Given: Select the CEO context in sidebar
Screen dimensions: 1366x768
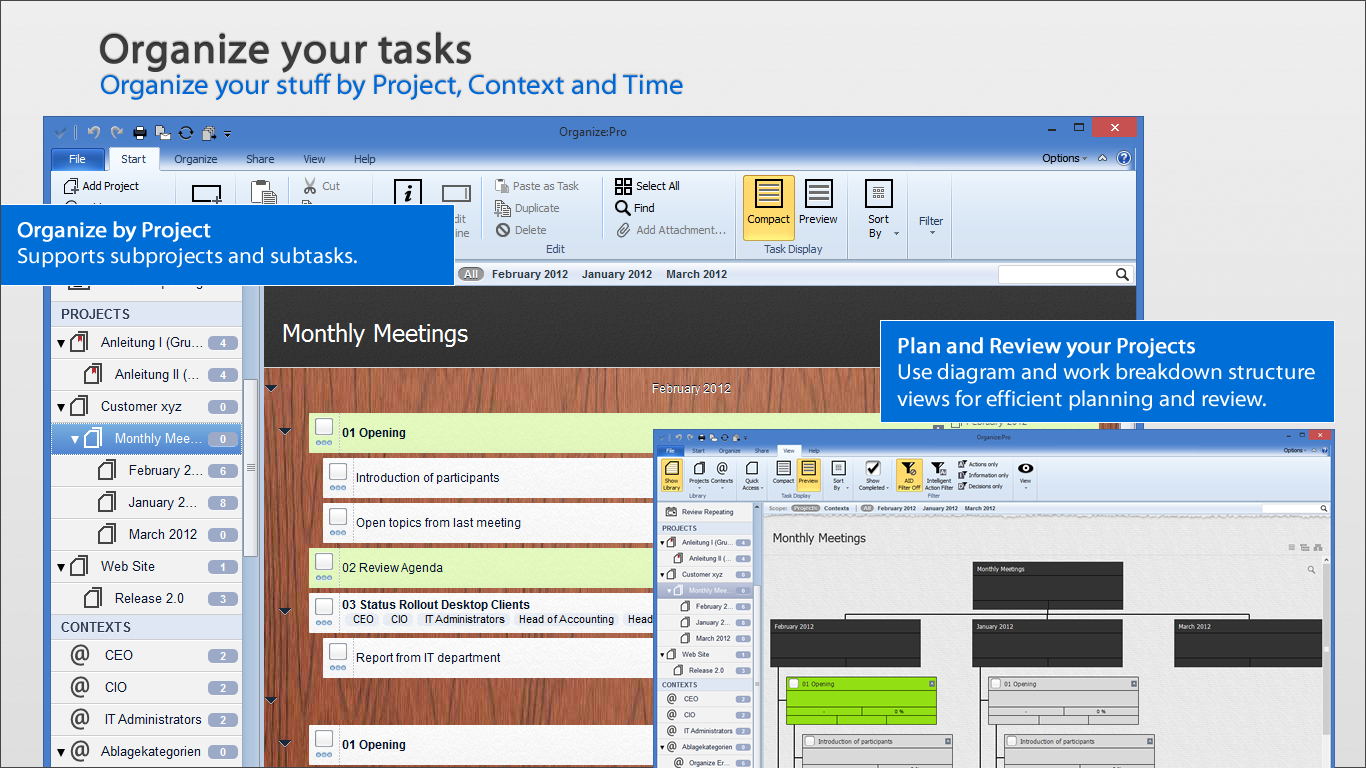Looking at the screenshot, I should tap(147, 655).
